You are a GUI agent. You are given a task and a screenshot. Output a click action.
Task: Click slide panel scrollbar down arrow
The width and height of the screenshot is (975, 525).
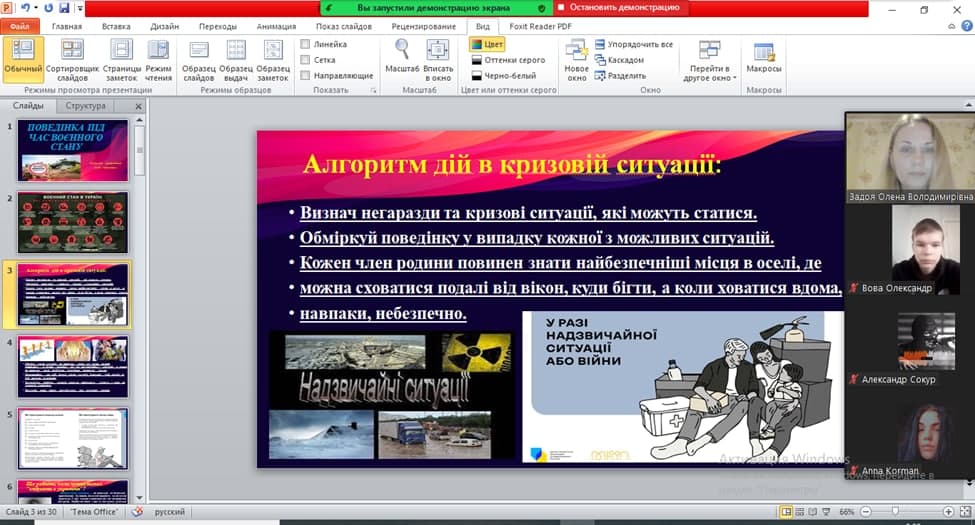[139, 498]
